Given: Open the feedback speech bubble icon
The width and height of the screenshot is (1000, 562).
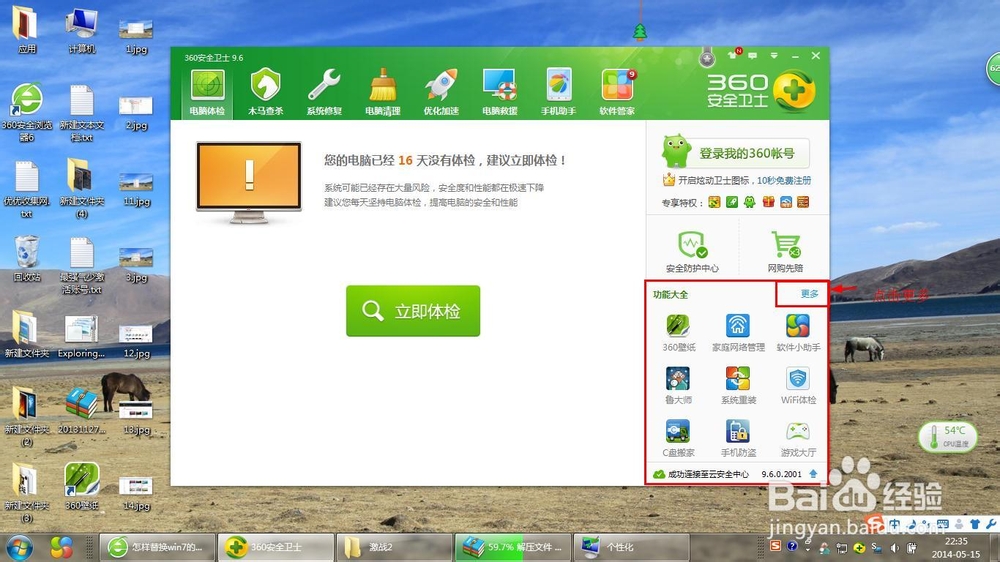Looking at the screenshot, I should pos(753,55).
